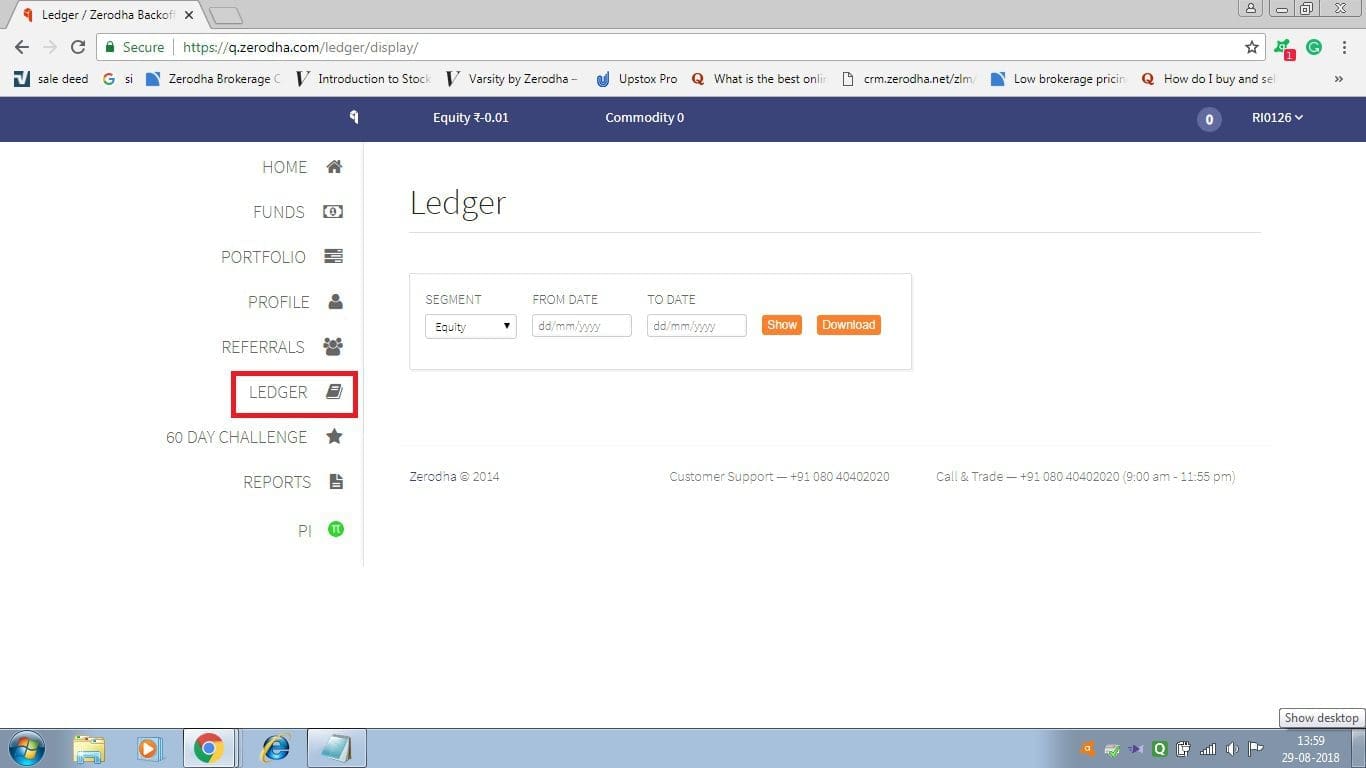Click the Show desktop button
Screen dimensions: 1366x768
pyautogui.click(x=1359, y=748)
